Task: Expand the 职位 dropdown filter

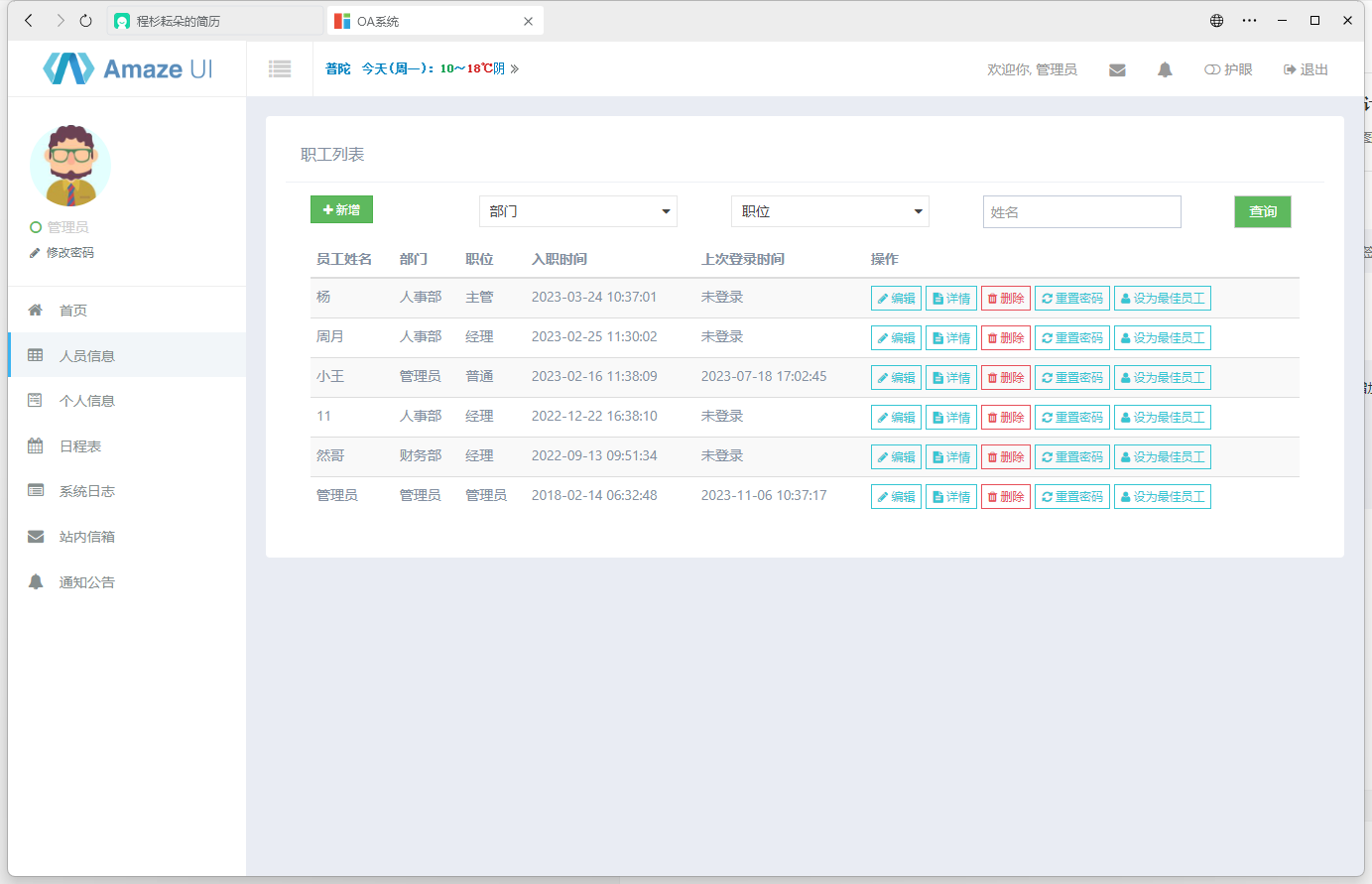Action: (x=830, y=211)
